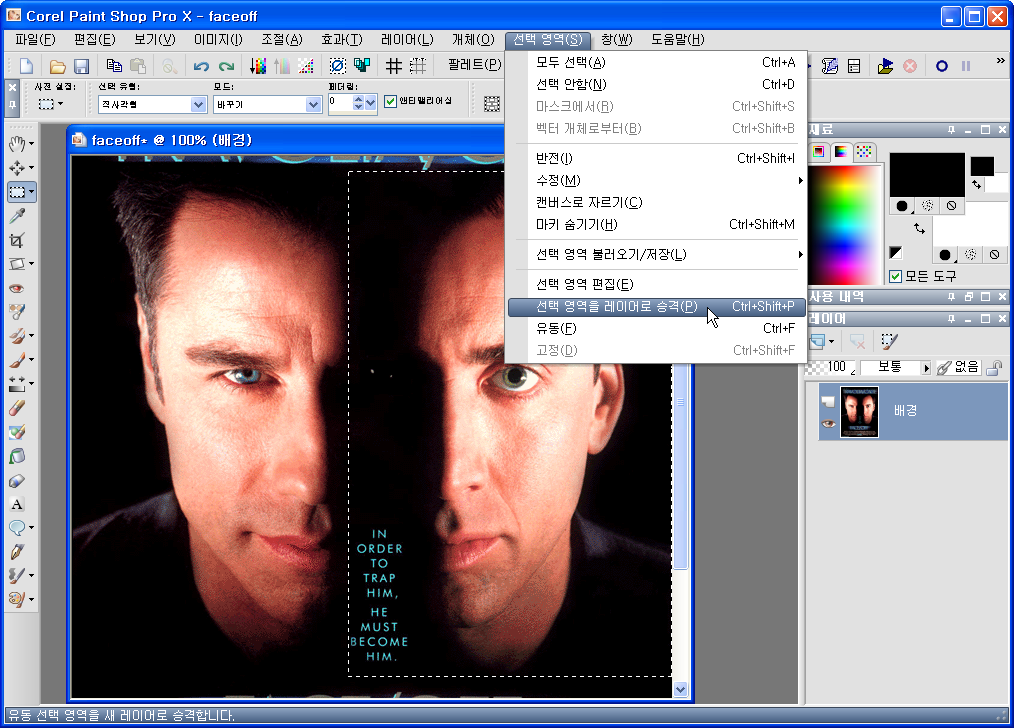Select the Pen tool
1014x728 pixels.
(17, 551)
